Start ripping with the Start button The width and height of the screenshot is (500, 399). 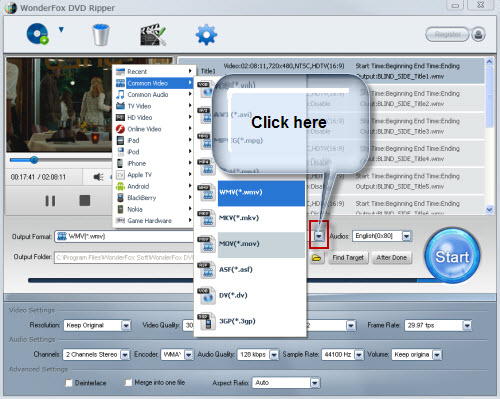(x=452, y=256)
